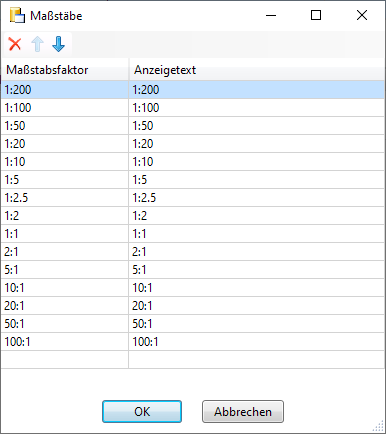This screenshot has height=434, width=386.
Task: Maximize the Maßstäbe window
Action: tap(316, 15)
